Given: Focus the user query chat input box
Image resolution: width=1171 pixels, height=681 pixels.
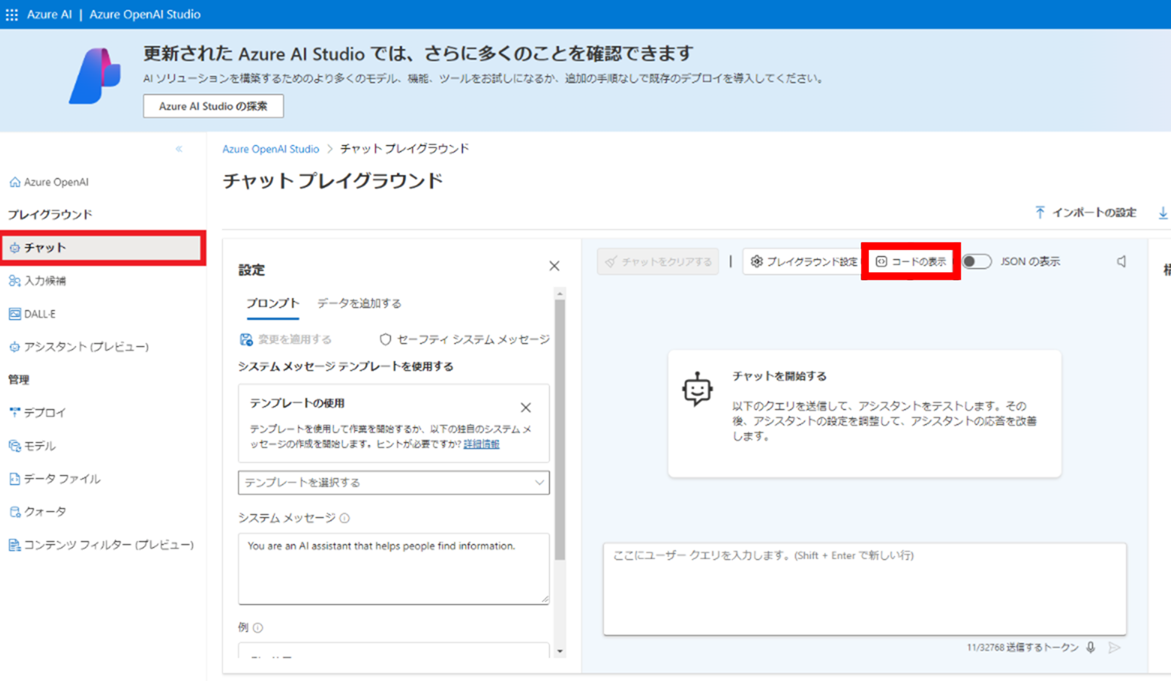Looking at the screenshot, I should click(x=865, y=589).
